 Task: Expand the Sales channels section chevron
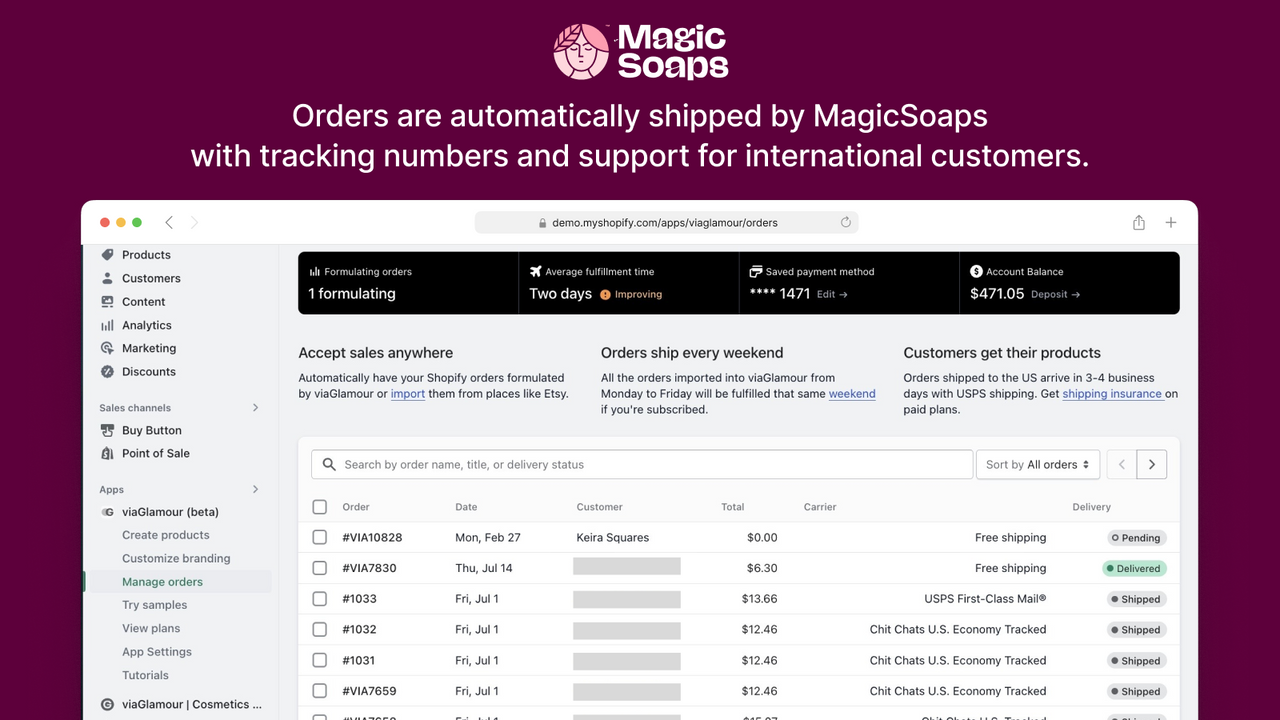tap(257, 407)
